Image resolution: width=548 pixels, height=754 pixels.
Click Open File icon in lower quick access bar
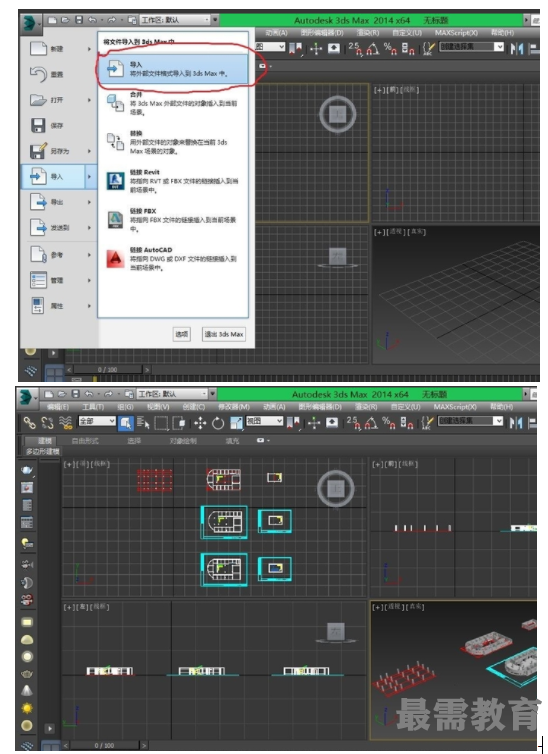pyautogui.click(x=62, y=394)
